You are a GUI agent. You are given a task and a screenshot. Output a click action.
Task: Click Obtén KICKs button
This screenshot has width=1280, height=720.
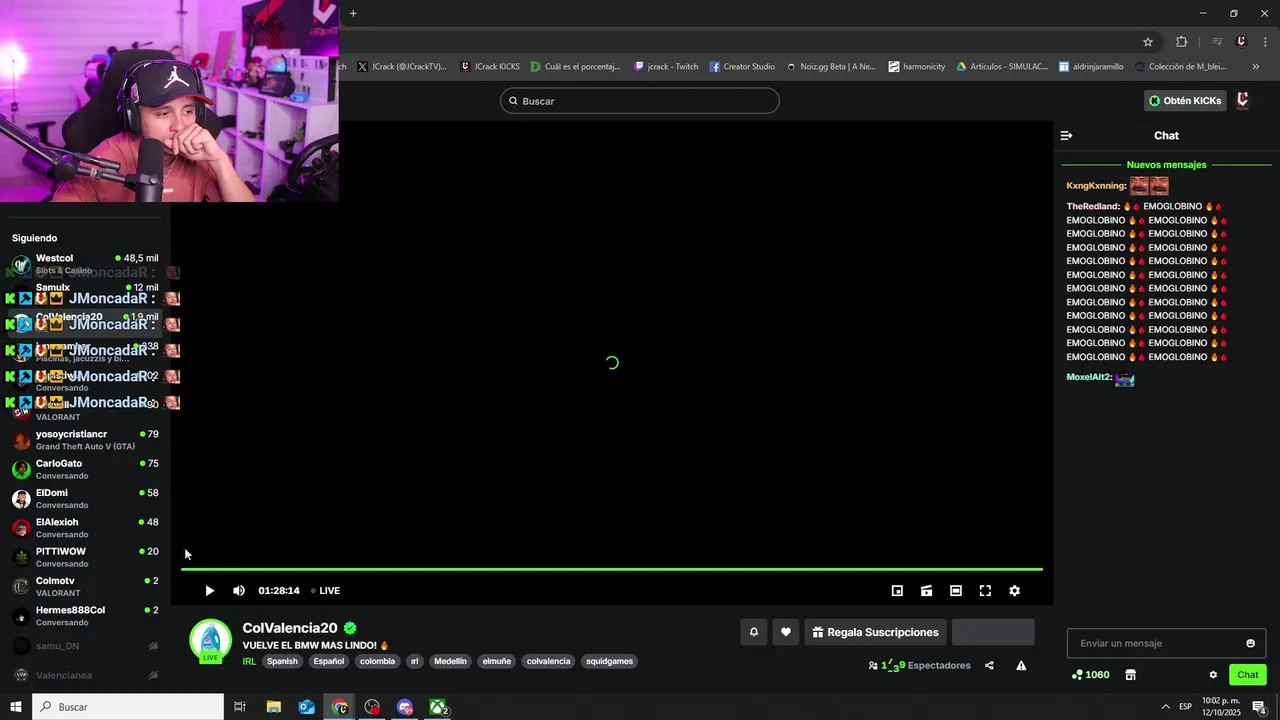[x=1185, y=101]
